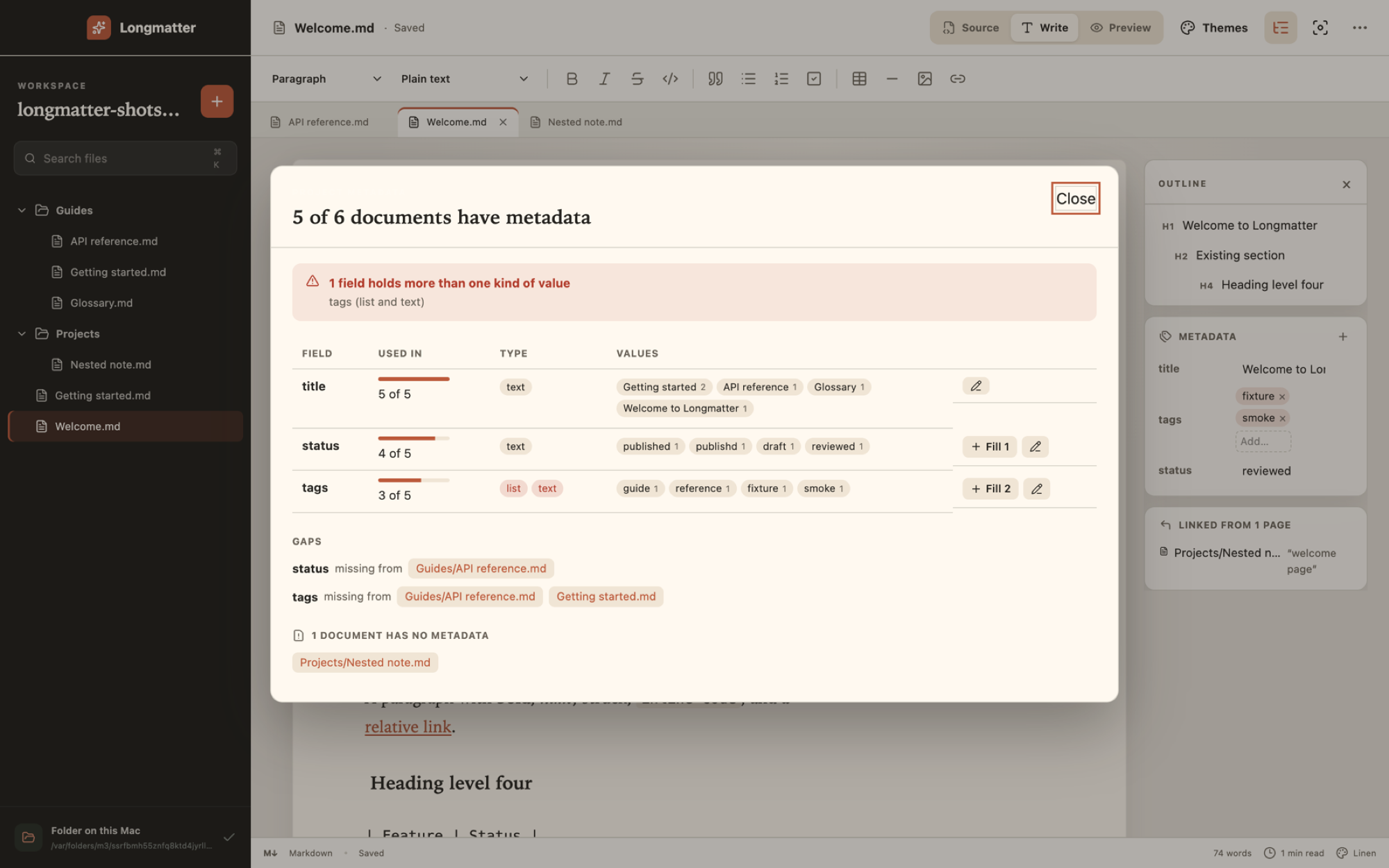Close the Outline panel

coord(1347,184)
